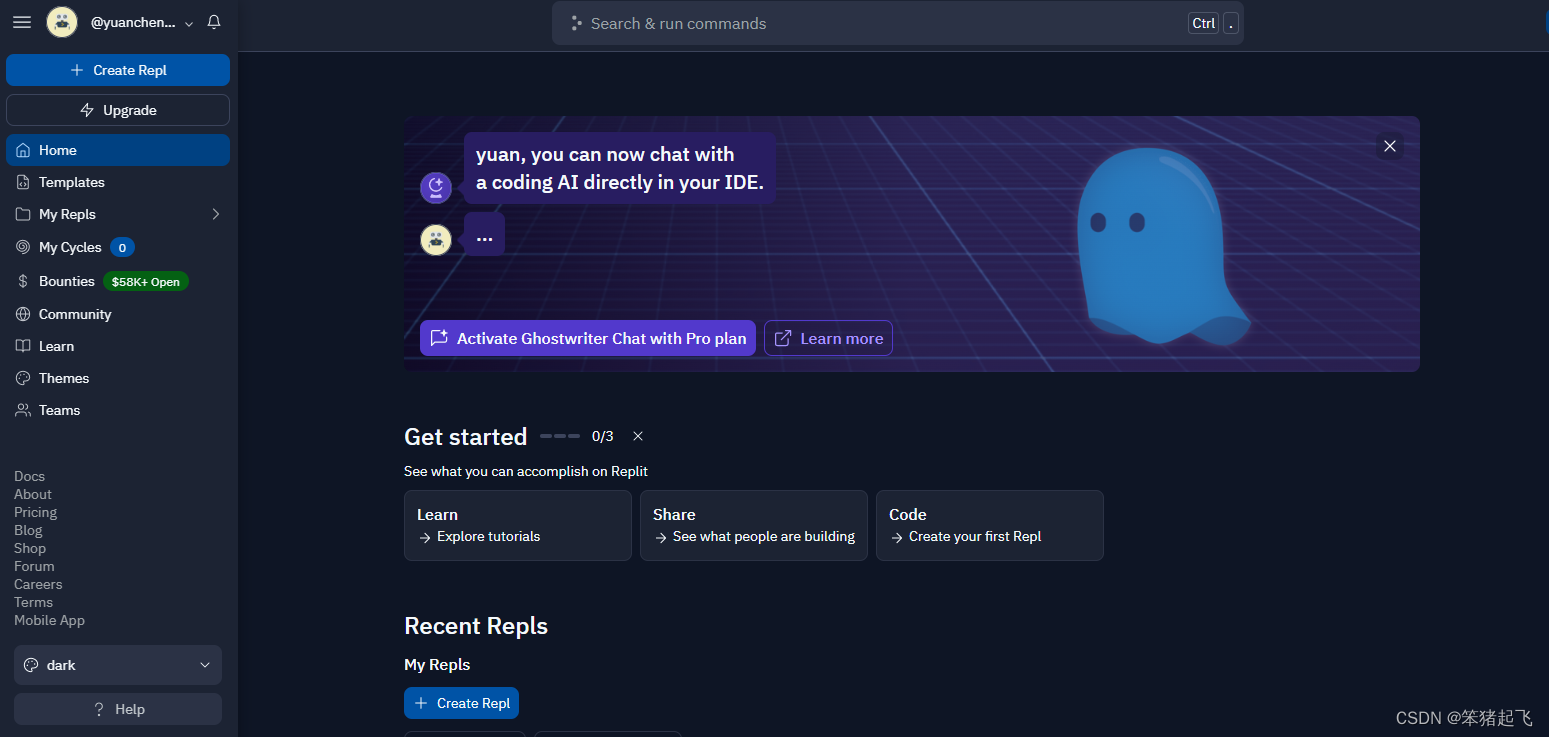Screen dimensions: 1549x737
Task: Click Activate Ghostwriter Chat with Pro plan
Action: coord(588,338)
